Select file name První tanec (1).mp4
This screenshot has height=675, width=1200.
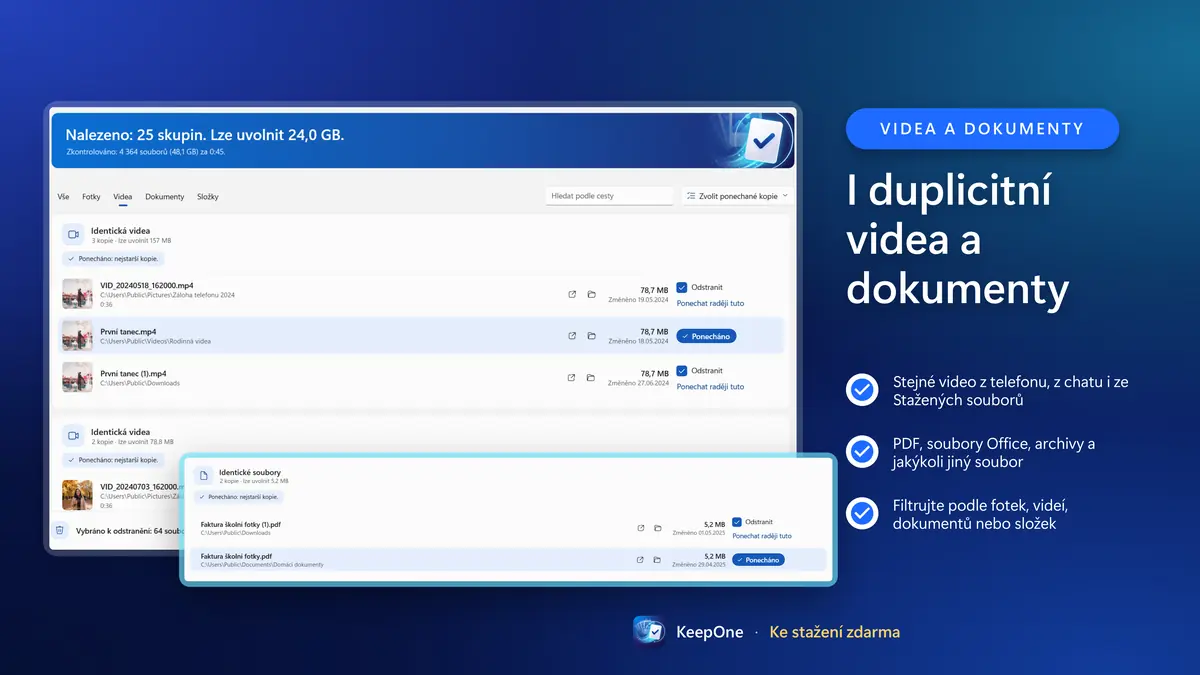click(x=133, y=373)
